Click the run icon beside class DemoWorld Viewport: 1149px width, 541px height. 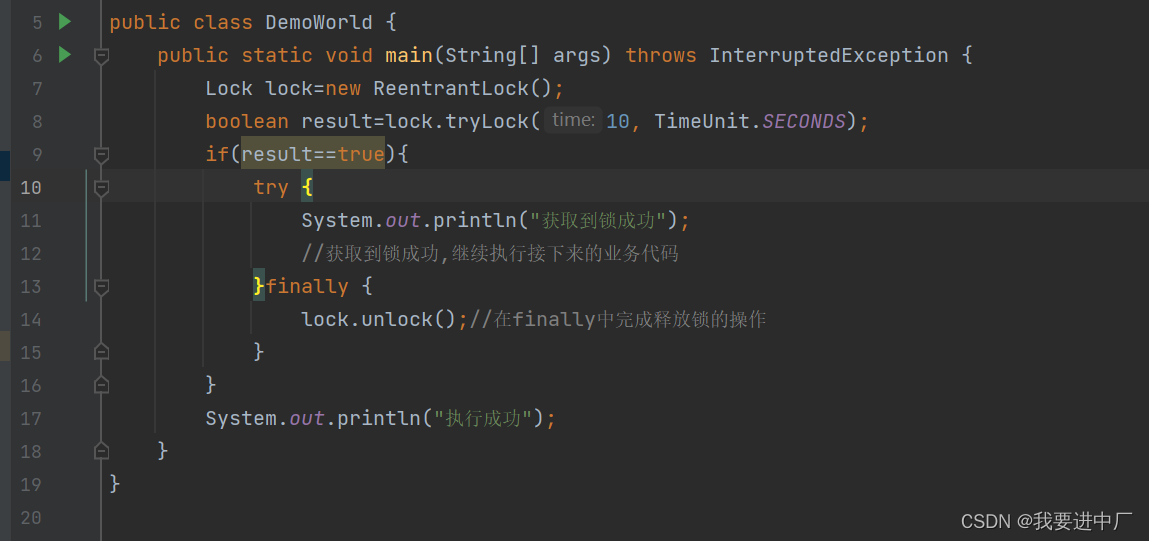tap(65, 21)
